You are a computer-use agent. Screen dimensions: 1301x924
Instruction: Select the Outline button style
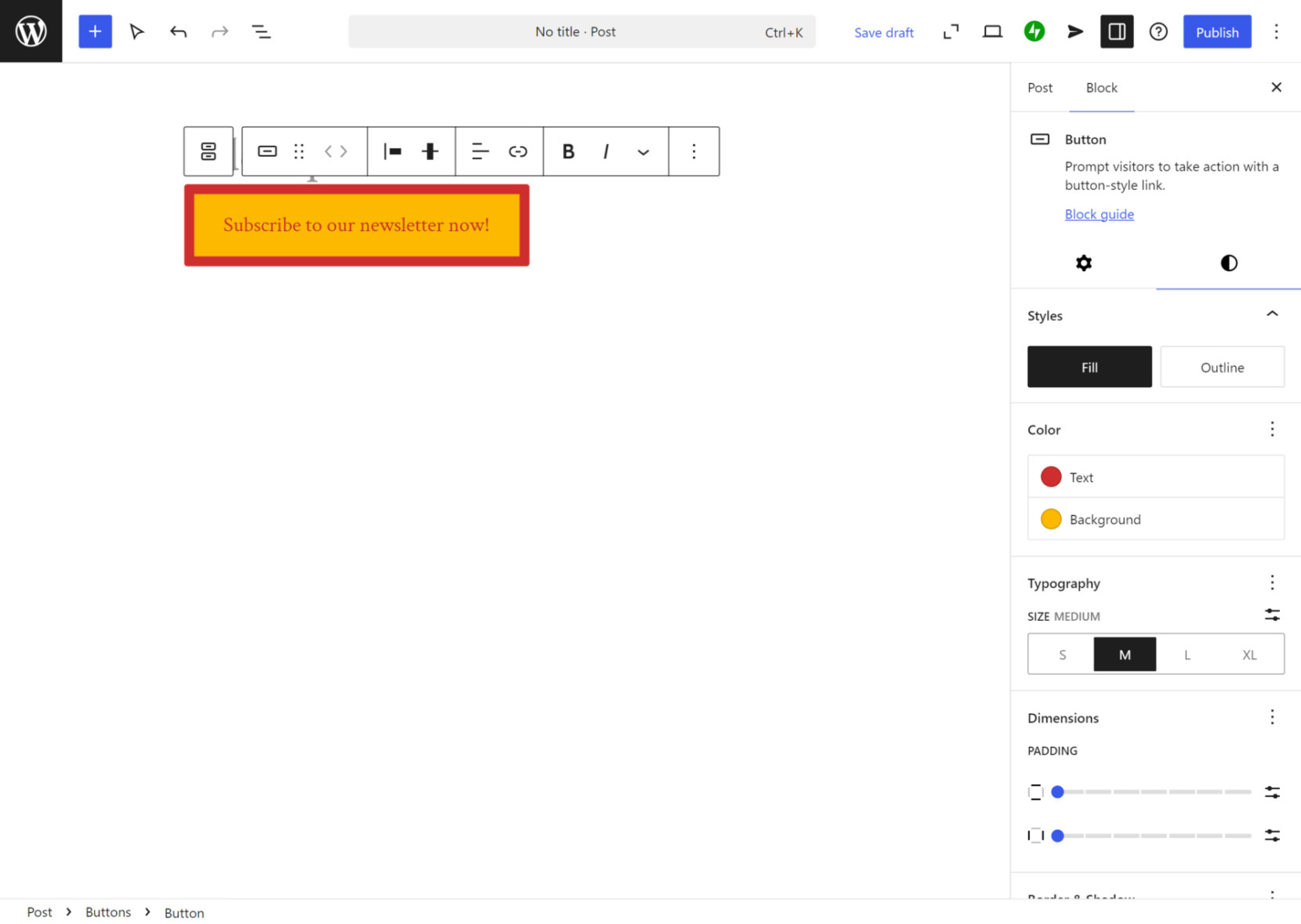pyautogui.click(x=1221, y=367)
